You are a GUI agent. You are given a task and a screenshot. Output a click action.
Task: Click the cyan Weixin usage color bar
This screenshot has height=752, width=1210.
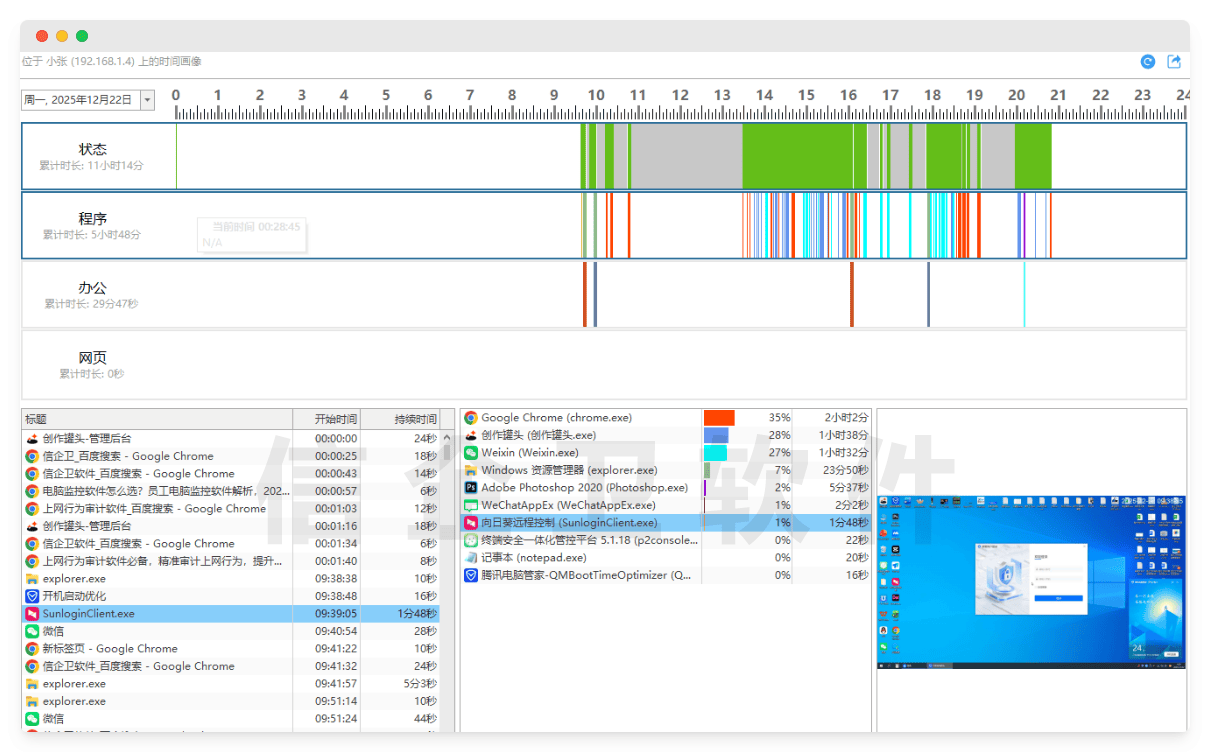coord(715,453)
